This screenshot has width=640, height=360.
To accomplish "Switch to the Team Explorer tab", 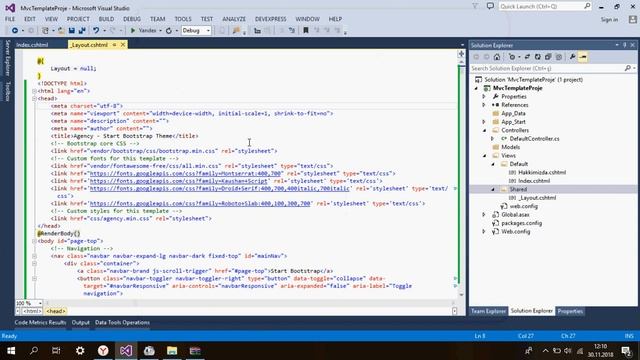I will coord(488,311).
